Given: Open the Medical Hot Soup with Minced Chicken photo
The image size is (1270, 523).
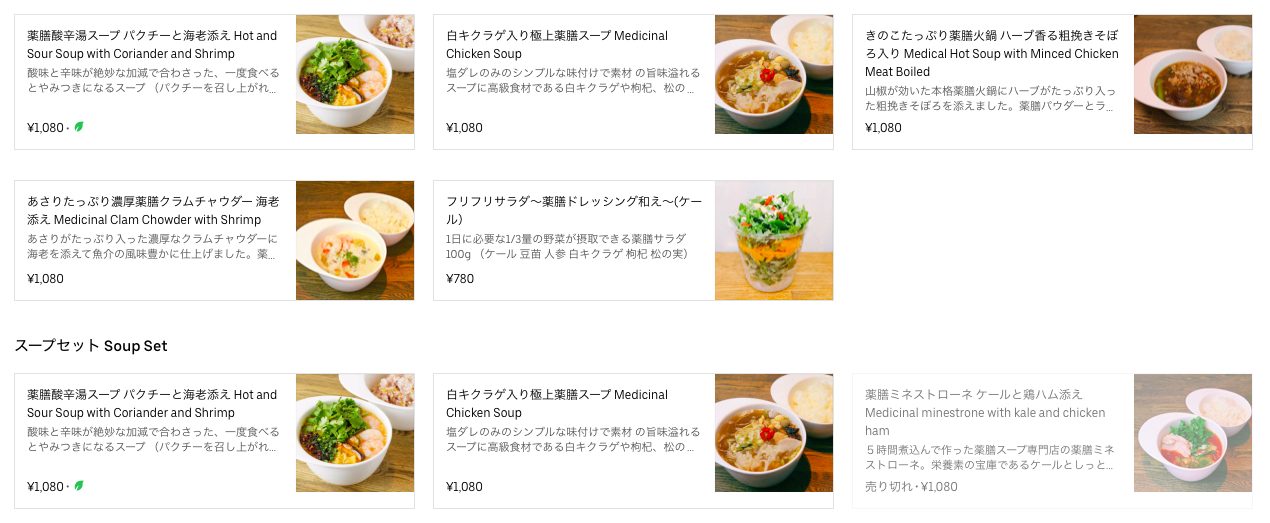Looking at the screenshot, I should (x=1192, y=75).
